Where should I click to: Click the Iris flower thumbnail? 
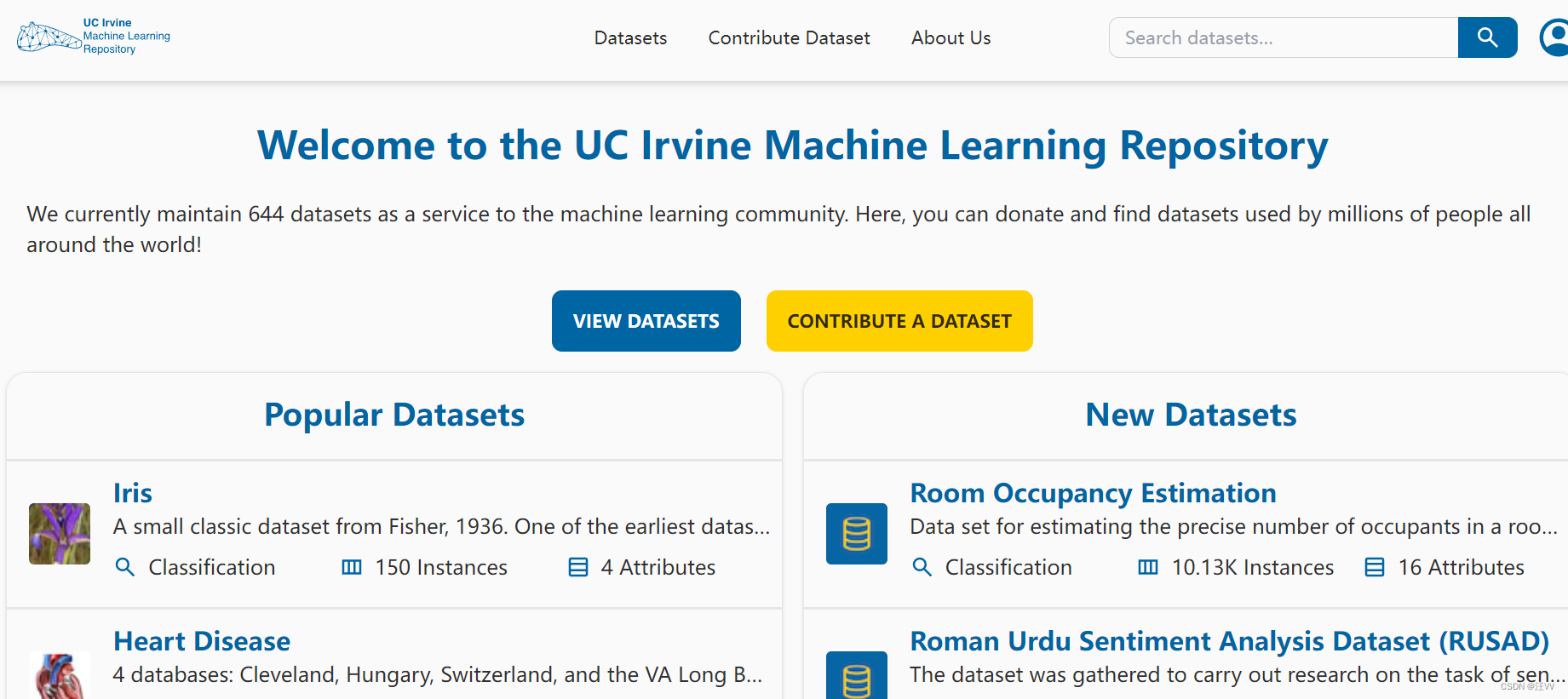pos(60,534)
